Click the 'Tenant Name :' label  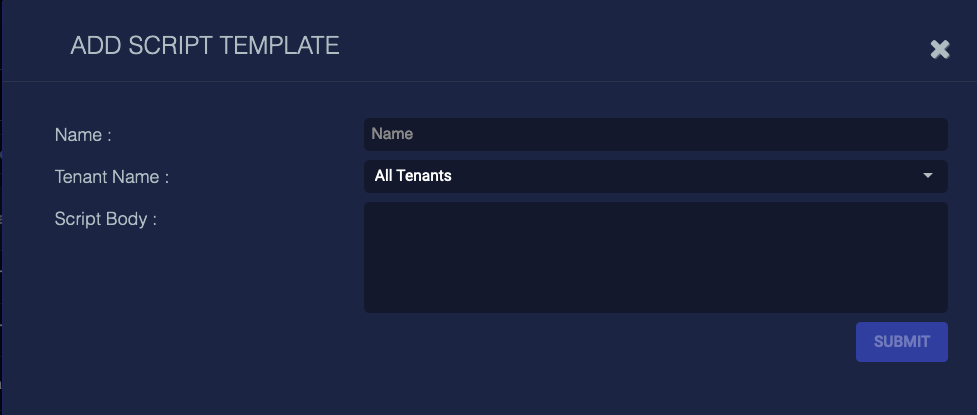click(112, 177)
